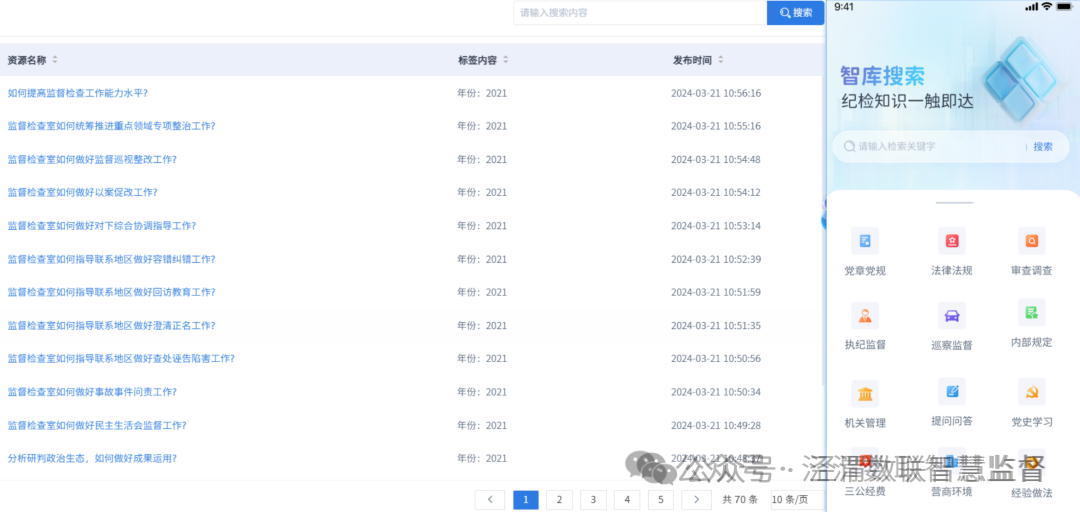The image size is (1080, 512).
Task: Sort by 发布时间 column arrows
Action: pos(720,60)
